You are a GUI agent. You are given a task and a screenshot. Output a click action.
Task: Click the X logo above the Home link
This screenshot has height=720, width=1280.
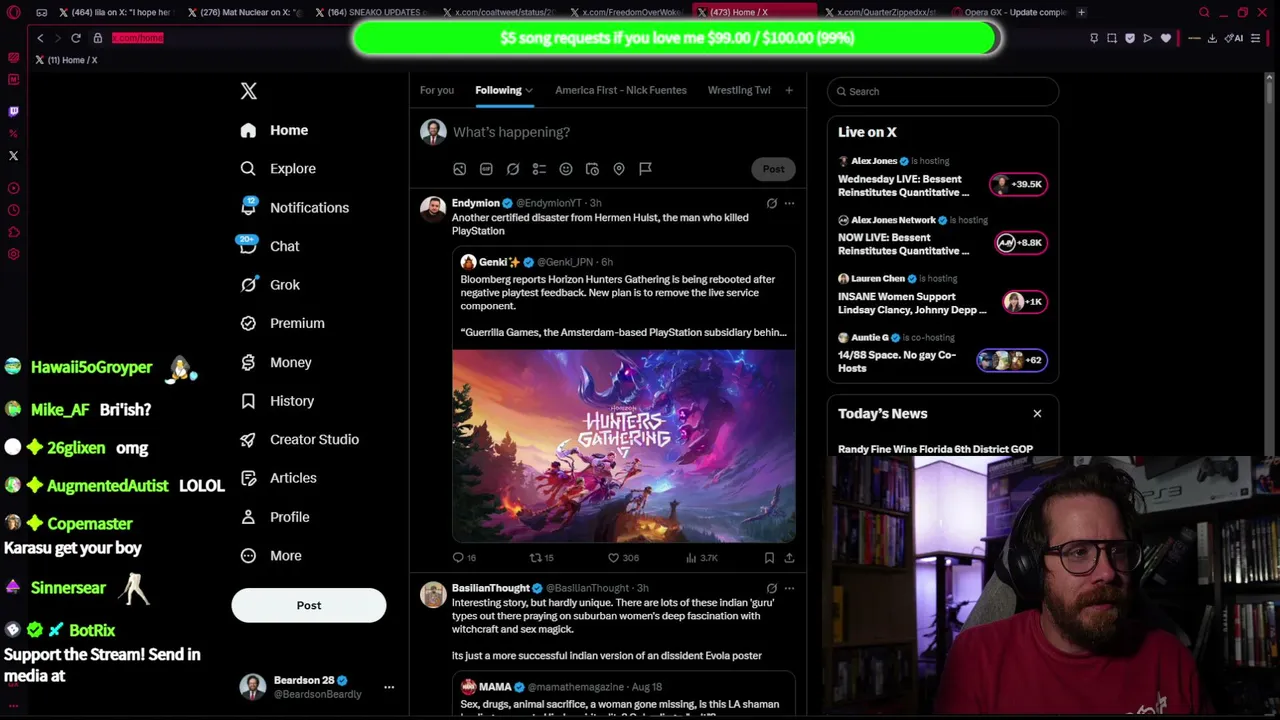(249, 91)
